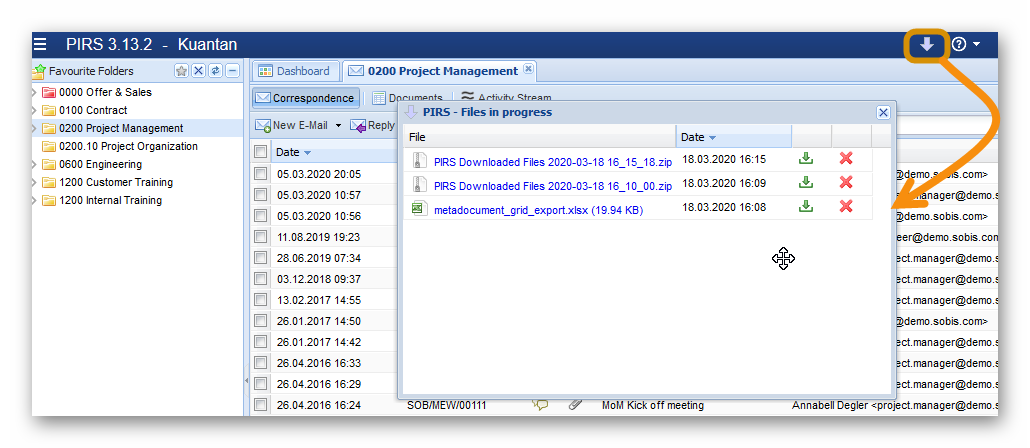
Task: Download metadocument_grid_export.xlsx file
Action: pyautogui.click(x=806, y=206)
